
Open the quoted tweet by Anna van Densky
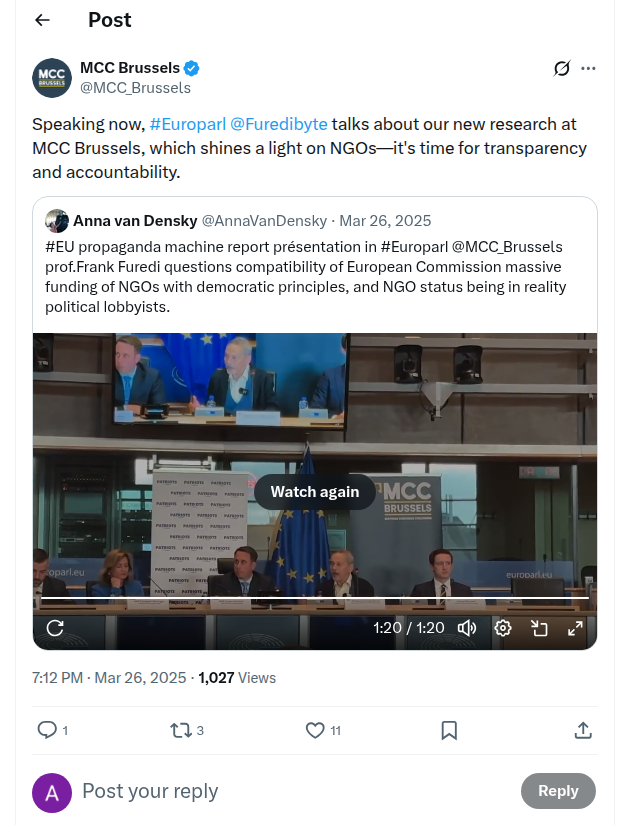(x=314, y=275)
